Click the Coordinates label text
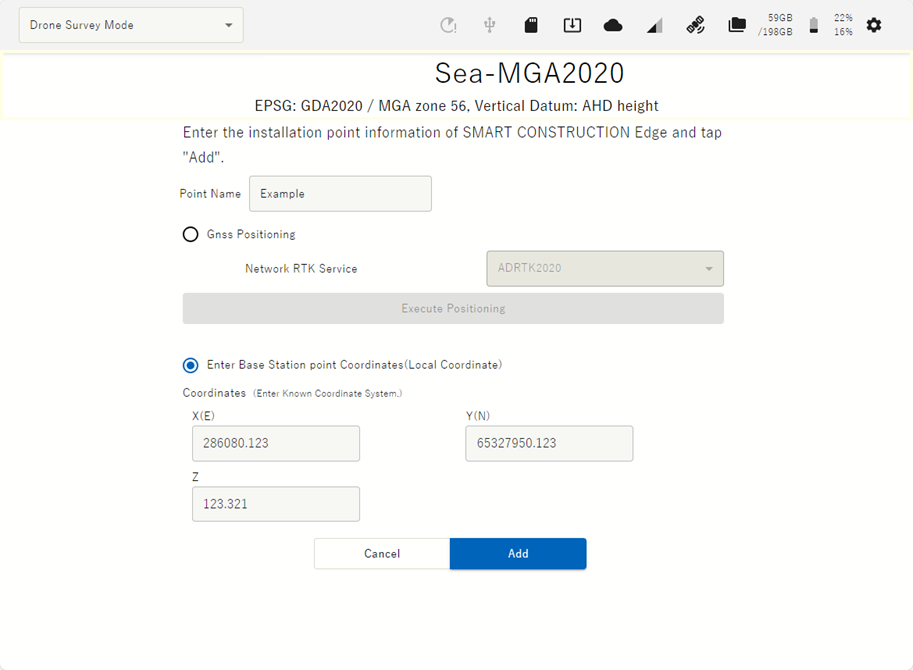Screen dimensions: 913x670 click(214, 393)
